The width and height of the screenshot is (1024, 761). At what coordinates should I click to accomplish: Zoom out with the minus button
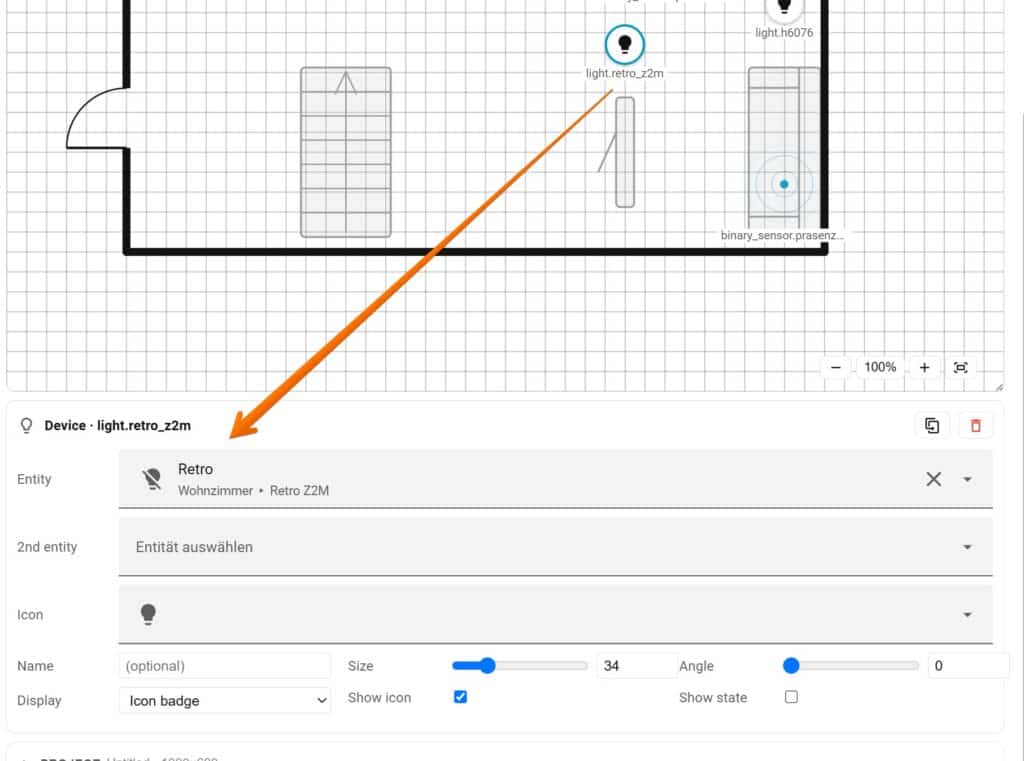835,367
